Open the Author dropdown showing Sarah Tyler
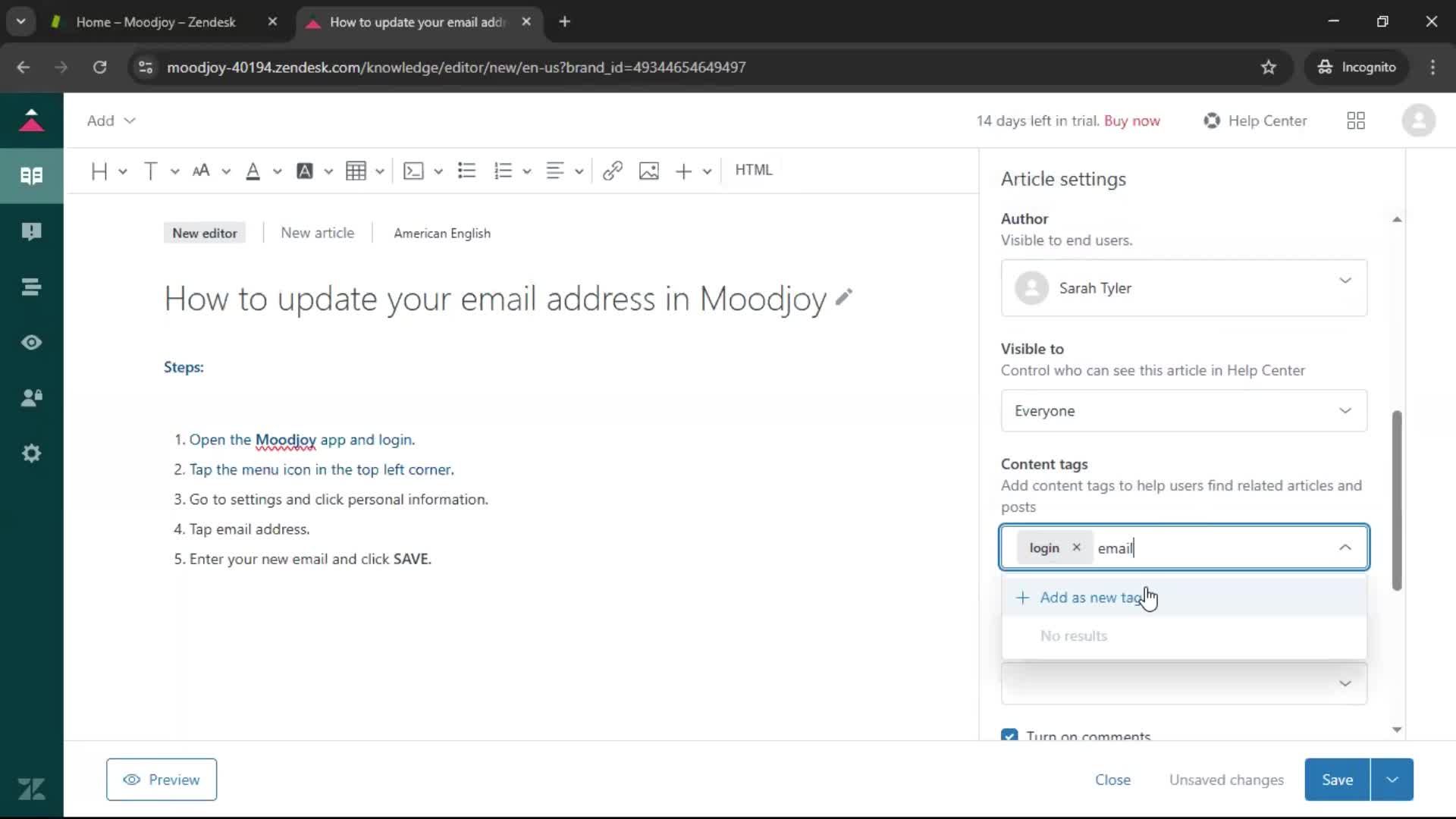 pyautogui.click(x=1184, y=288)
